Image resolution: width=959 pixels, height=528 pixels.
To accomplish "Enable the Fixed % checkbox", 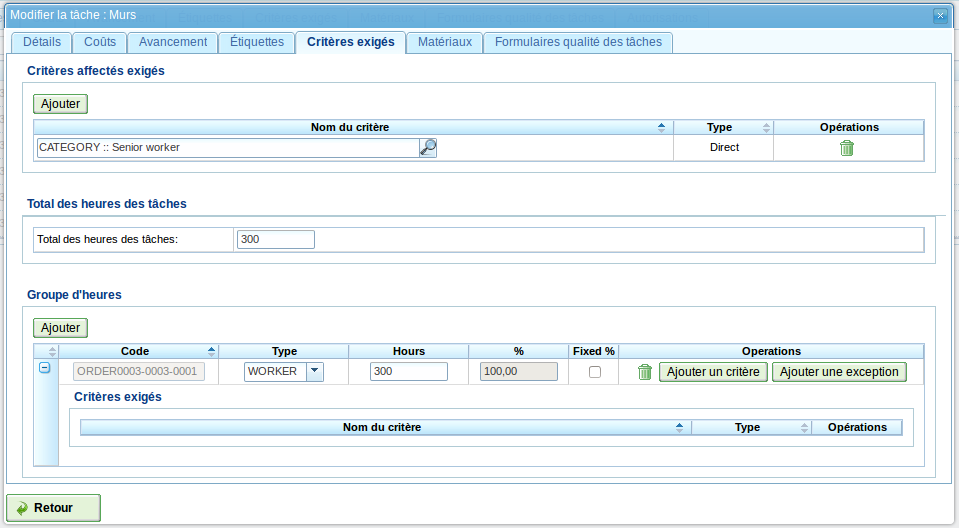I will point(595,372).
